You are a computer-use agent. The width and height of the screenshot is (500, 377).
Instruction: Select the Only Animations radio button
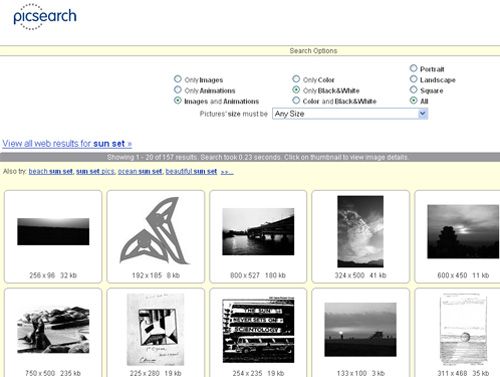178,90
